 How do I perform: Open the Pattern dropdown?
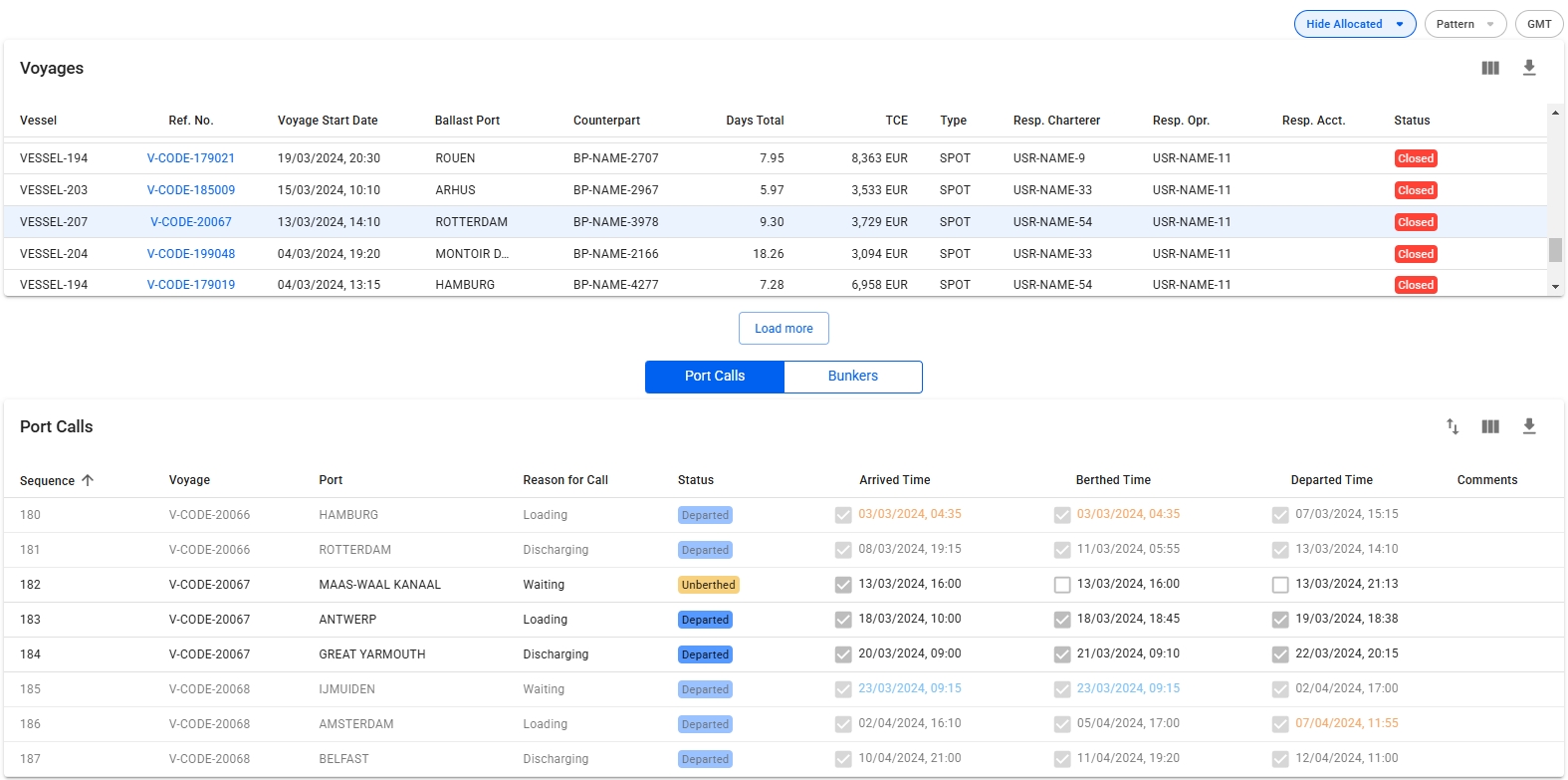[x=1464, y=24]
